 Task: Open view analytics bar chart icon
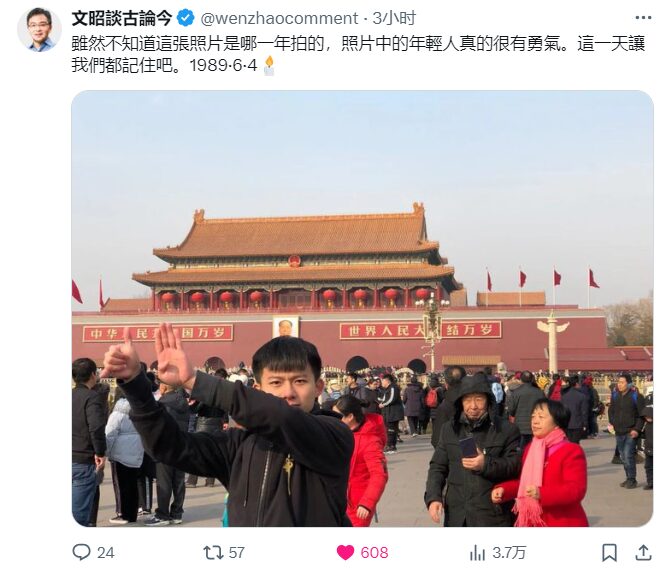[477, 553]
